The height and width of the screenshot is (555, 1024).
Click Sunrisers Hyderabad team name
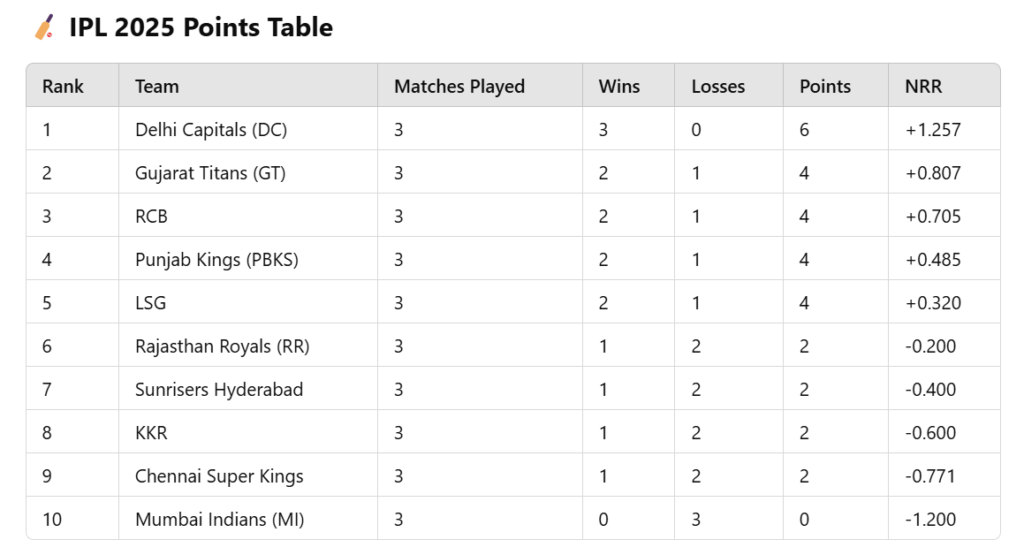tap(219, 390)
